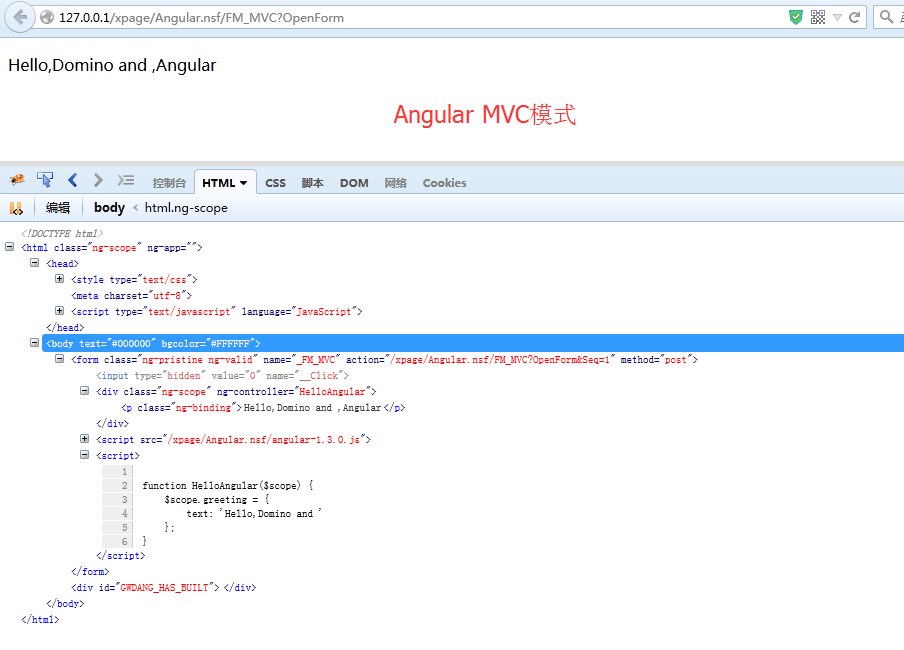Viewport: 904px width, 650px height.
Task: Click the globe site identity icon
Action: tap(47, 18)
